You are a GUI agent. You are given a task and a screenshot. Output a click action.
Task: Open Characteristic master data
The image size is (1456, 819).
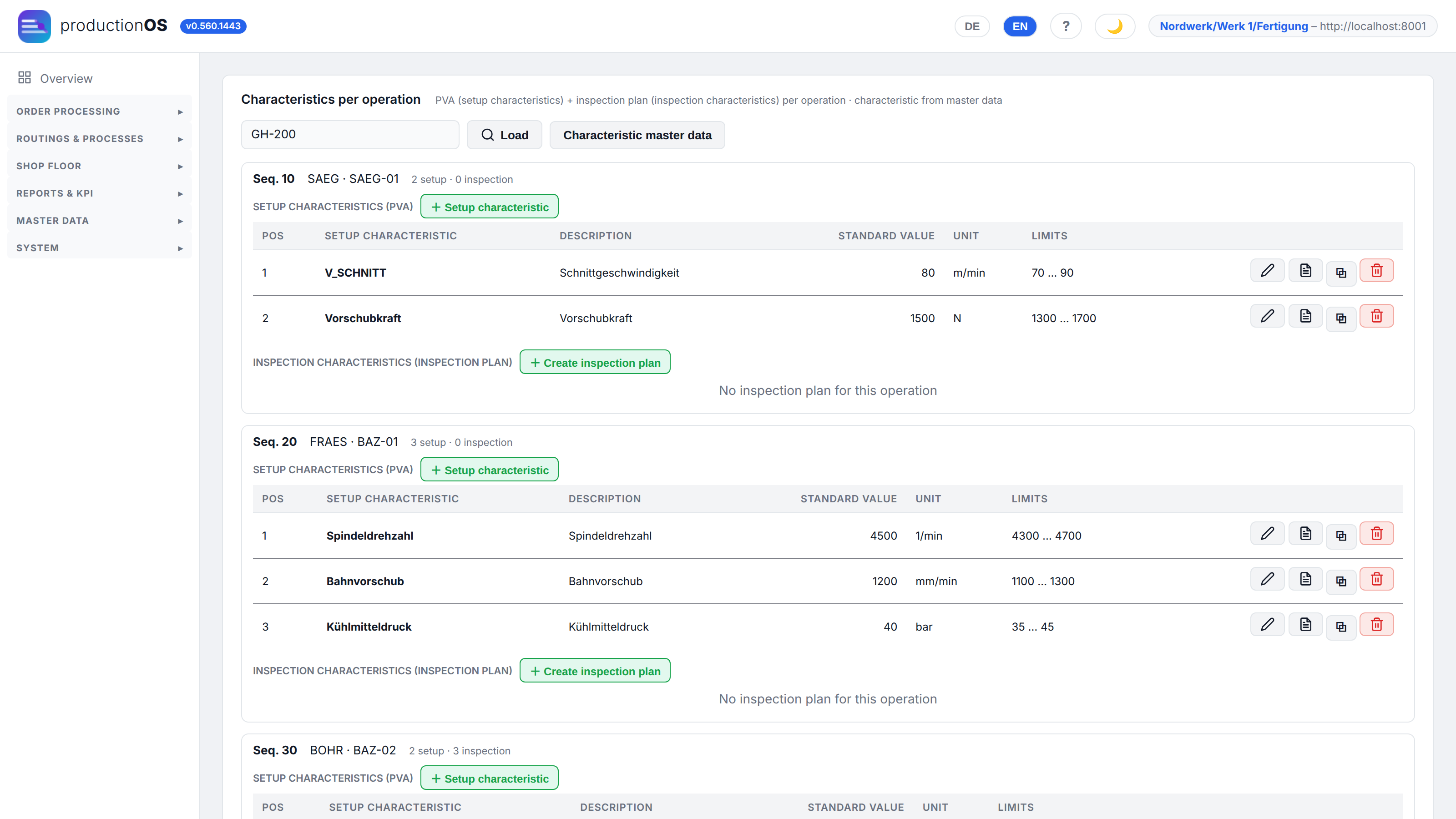click(637, 135)
